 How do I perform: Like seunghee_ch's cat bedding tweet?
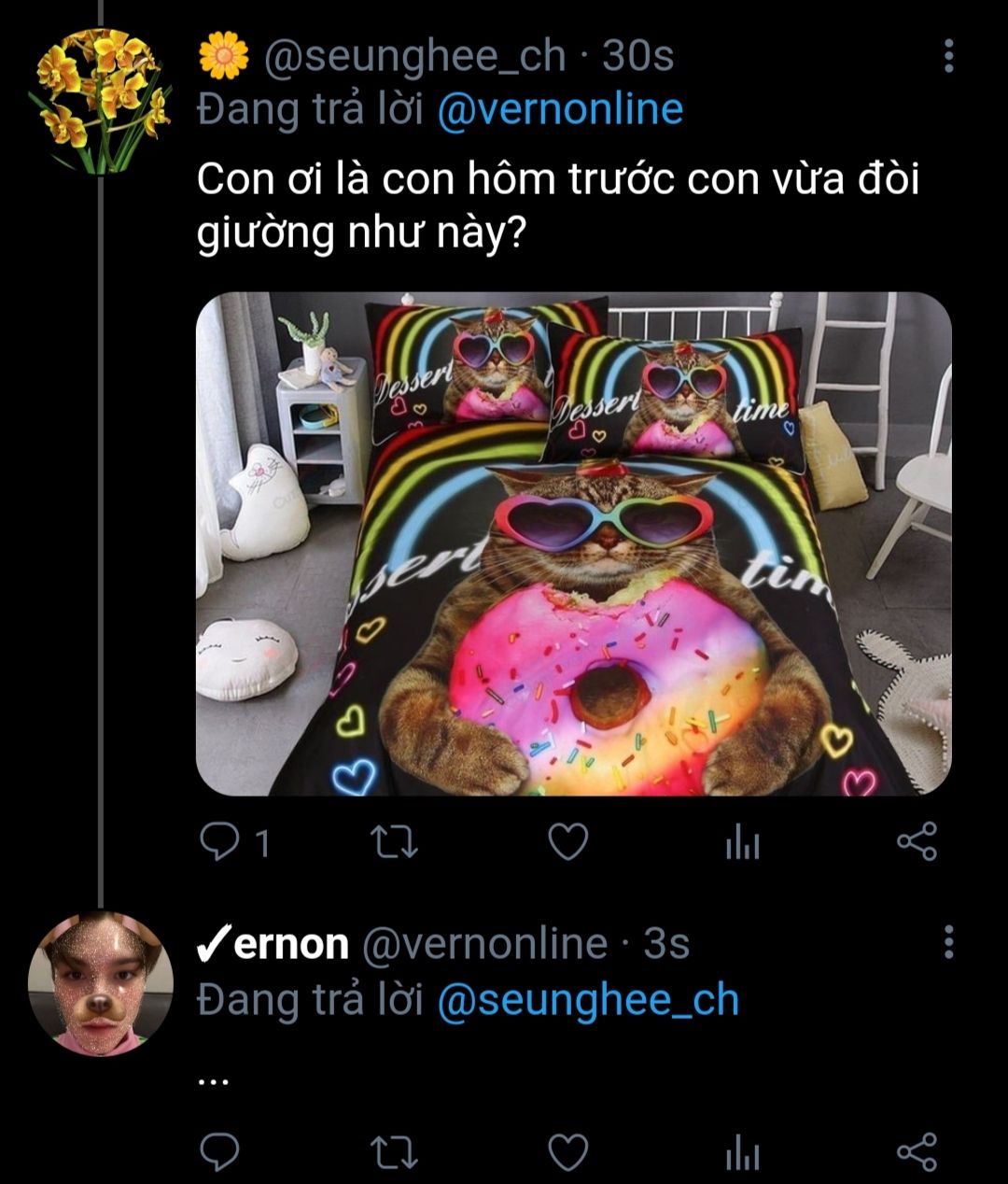[567, 843]
